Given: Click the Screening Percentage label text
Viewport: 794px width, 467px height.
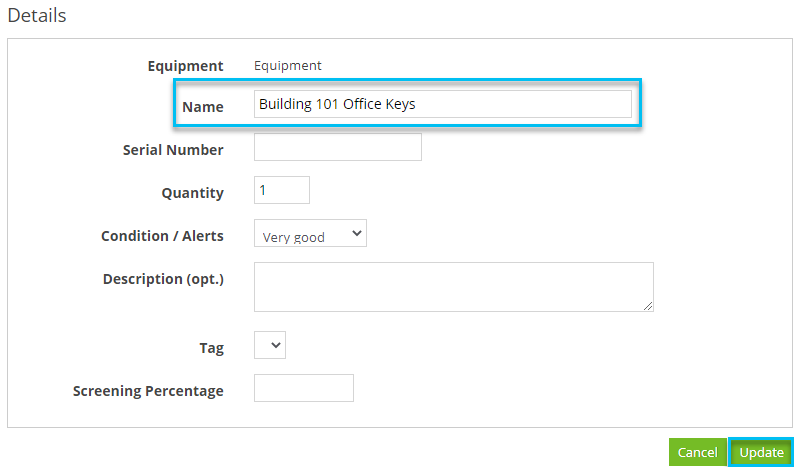Looking at the screenshot, I should 148,391.
